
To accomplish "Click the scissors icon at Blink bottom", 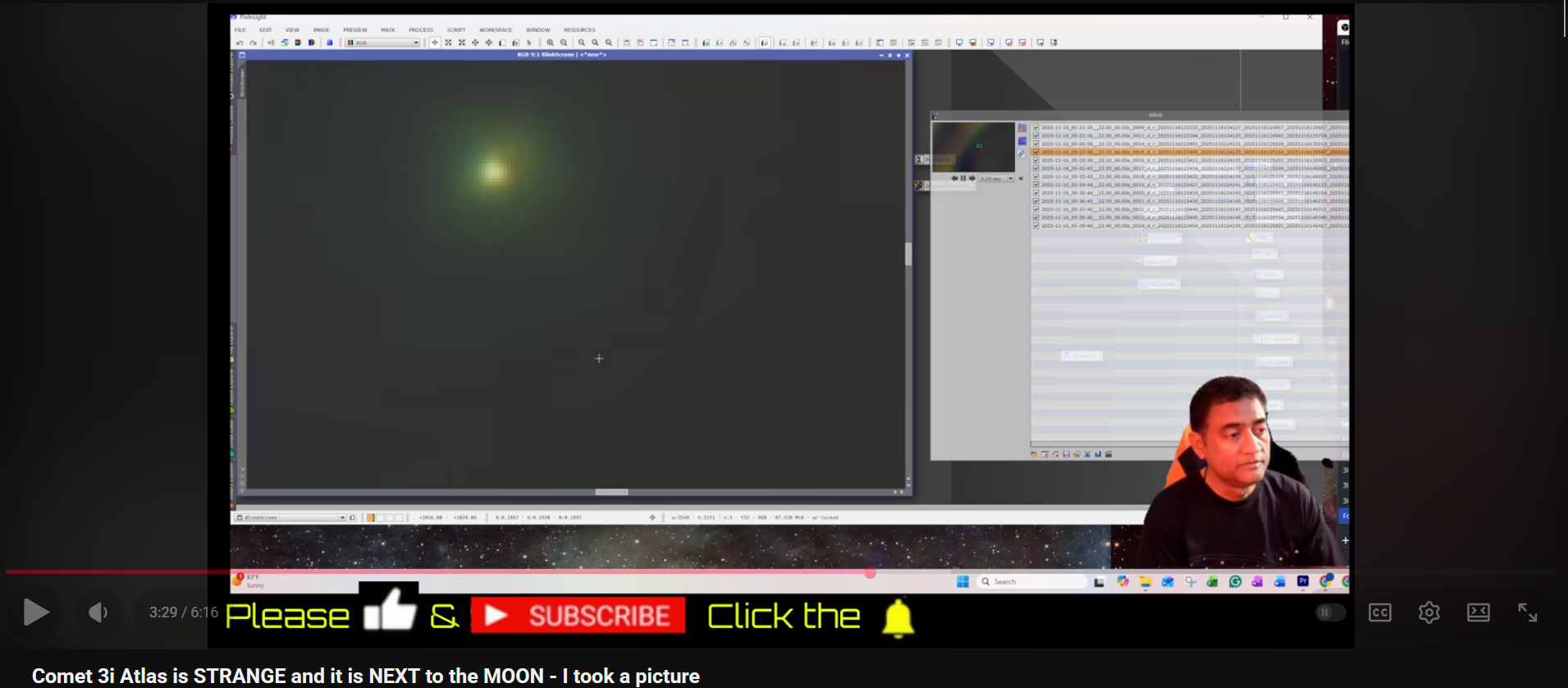I will coord(1087,454).
